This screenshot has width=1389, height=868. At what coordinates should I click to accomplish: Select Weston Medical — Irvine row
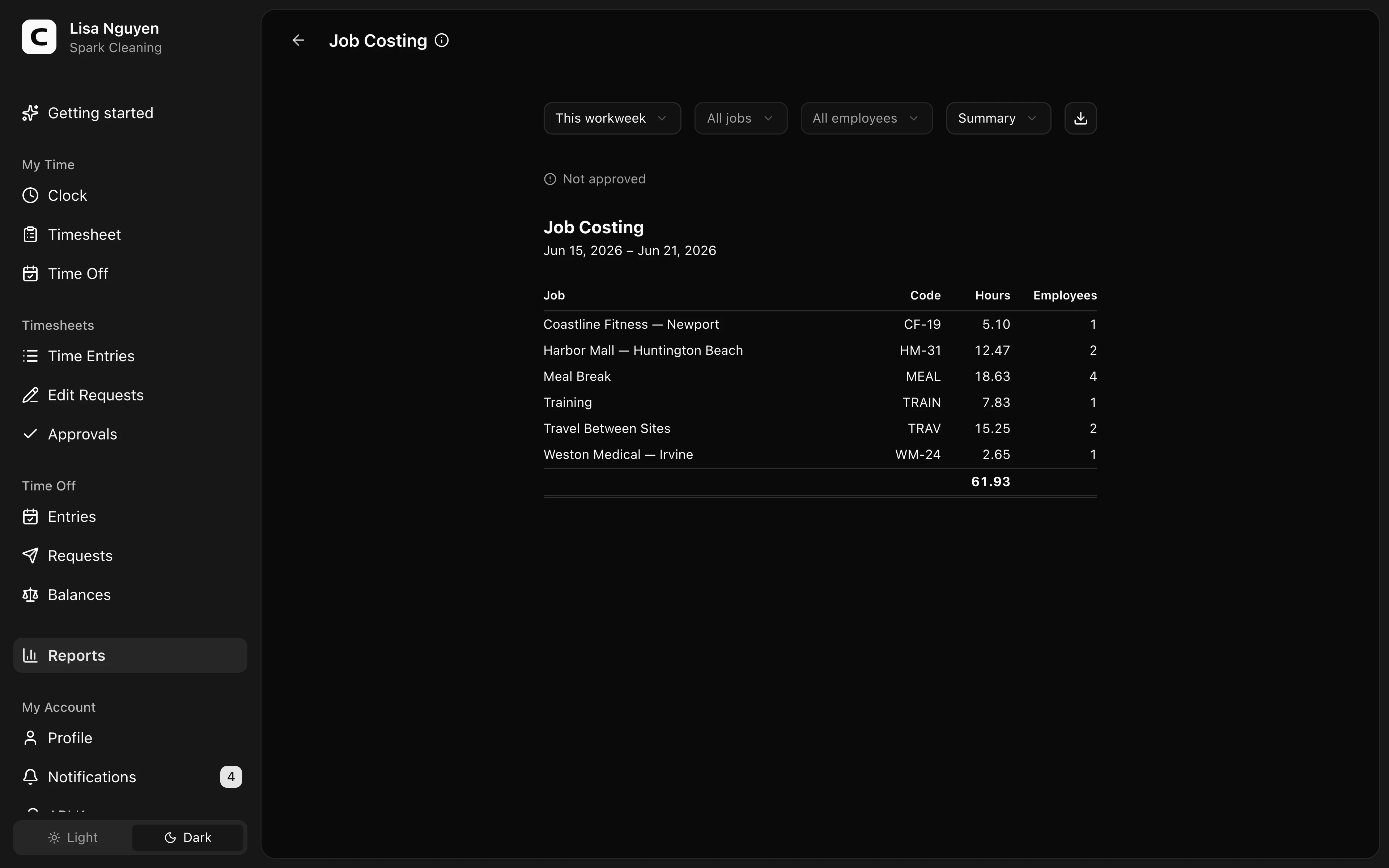(820, 455)
